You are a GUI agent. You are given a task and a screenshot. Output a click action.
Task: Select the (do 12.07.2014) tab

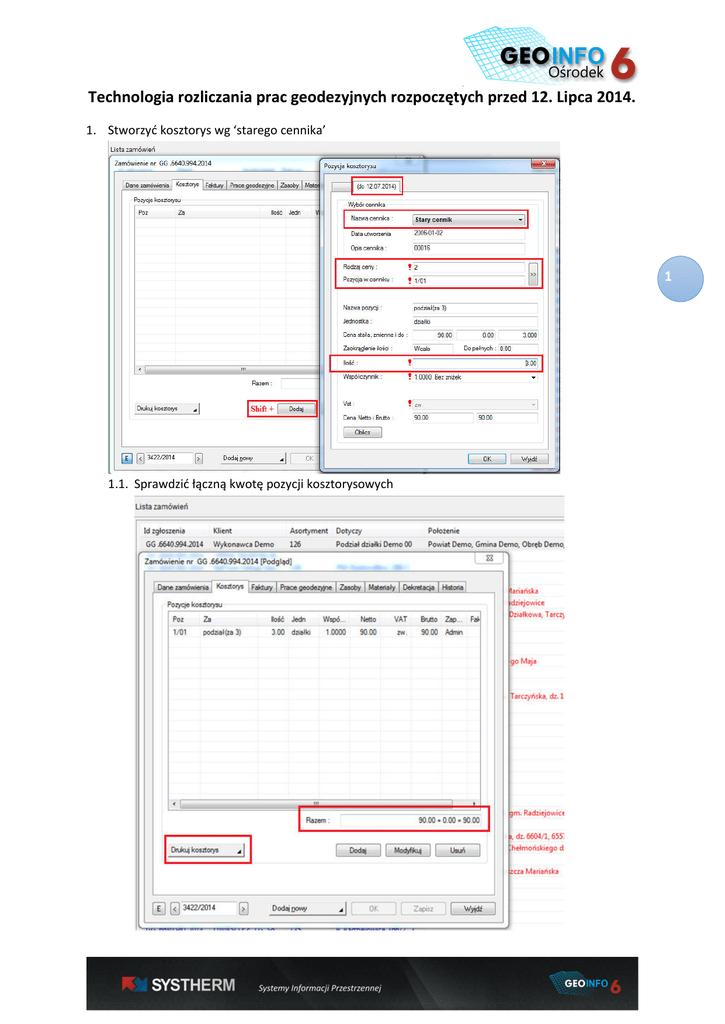[376, 186]
